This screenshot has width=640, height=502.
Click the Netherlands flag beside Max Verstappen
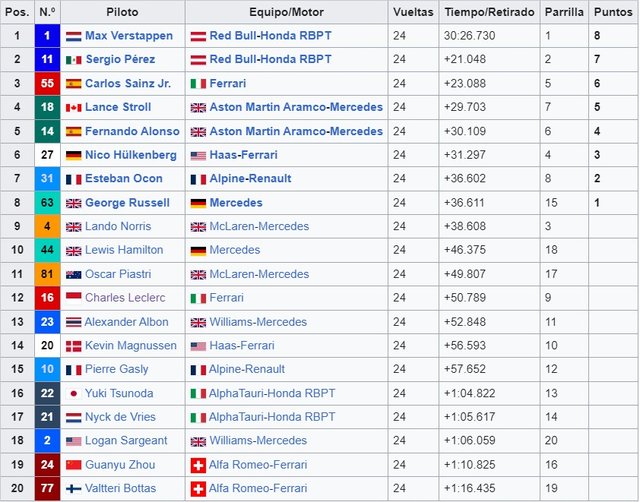coord(73,36)
